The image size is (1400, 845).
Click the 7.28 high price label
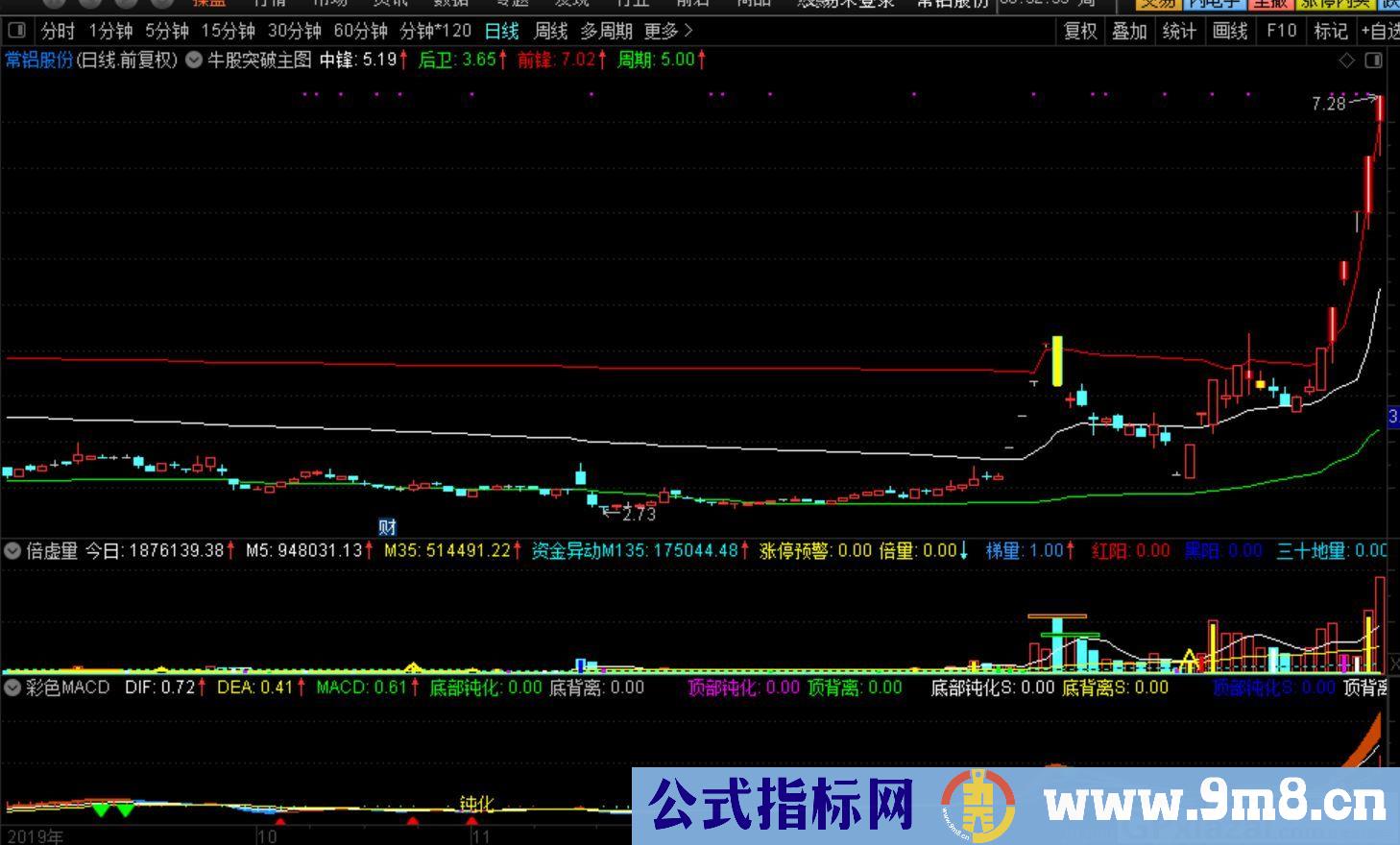tap(1329, 104)
